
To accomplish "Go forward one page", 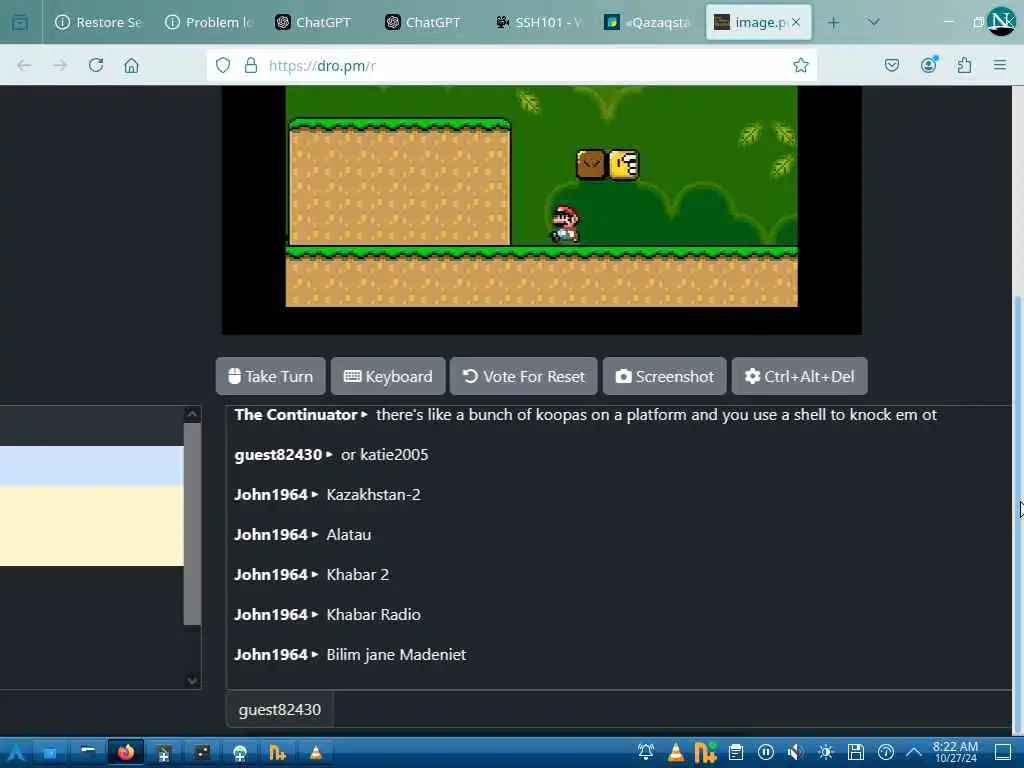I will [x=59, y=65].
